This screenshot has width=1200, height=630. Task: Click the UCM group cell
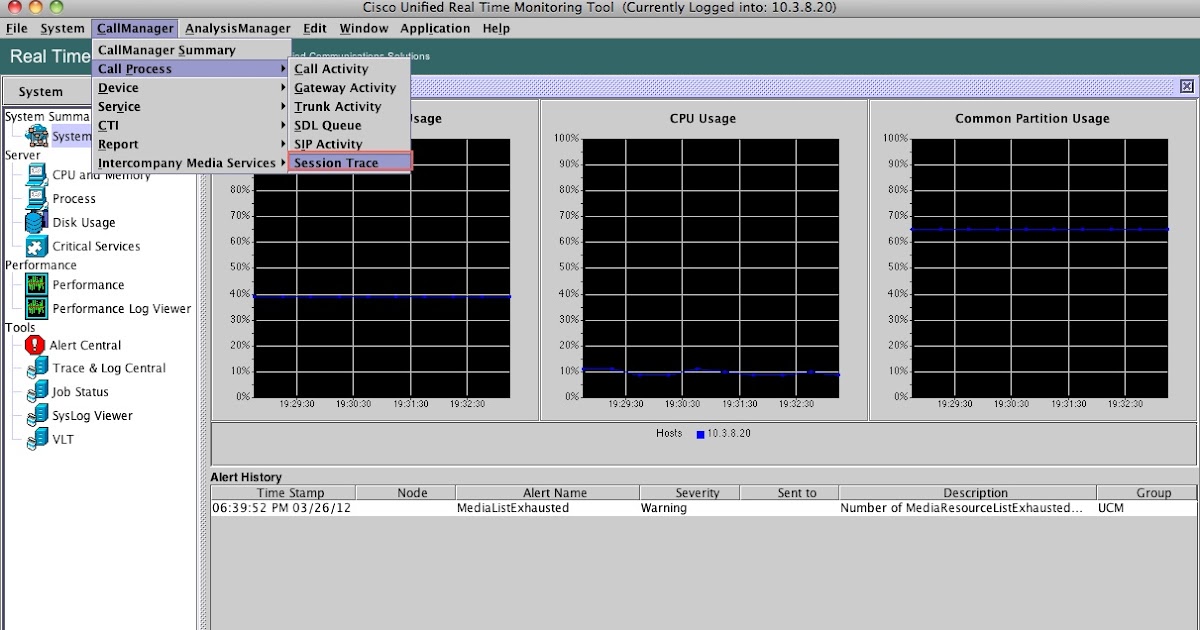click(x=1147, y=508)
